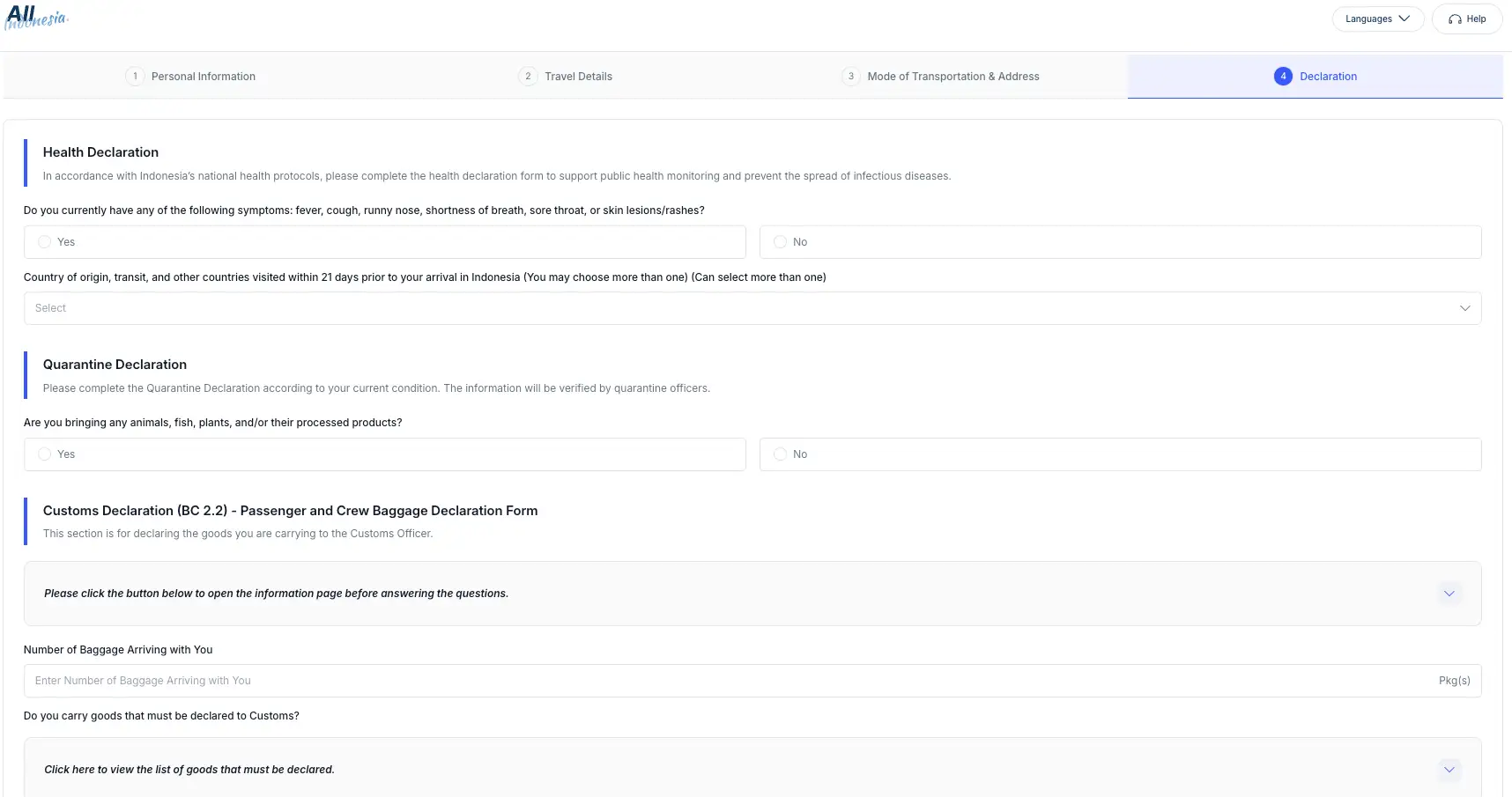This screenshot has width=1512, height=797.
Task: Click the Declaration tab label
Action: (1328, 77)
